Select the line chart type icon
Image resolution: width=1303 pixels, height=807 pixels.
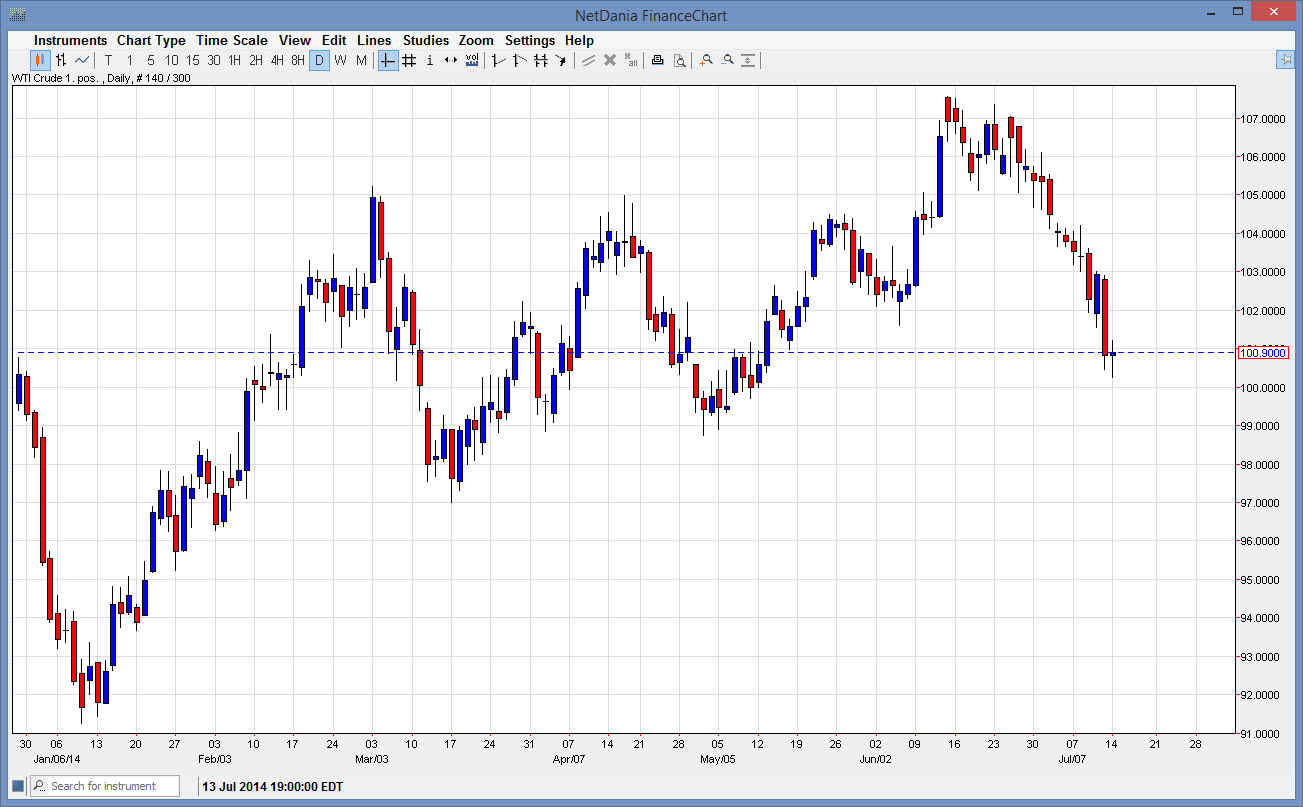(x=81, y=60)
